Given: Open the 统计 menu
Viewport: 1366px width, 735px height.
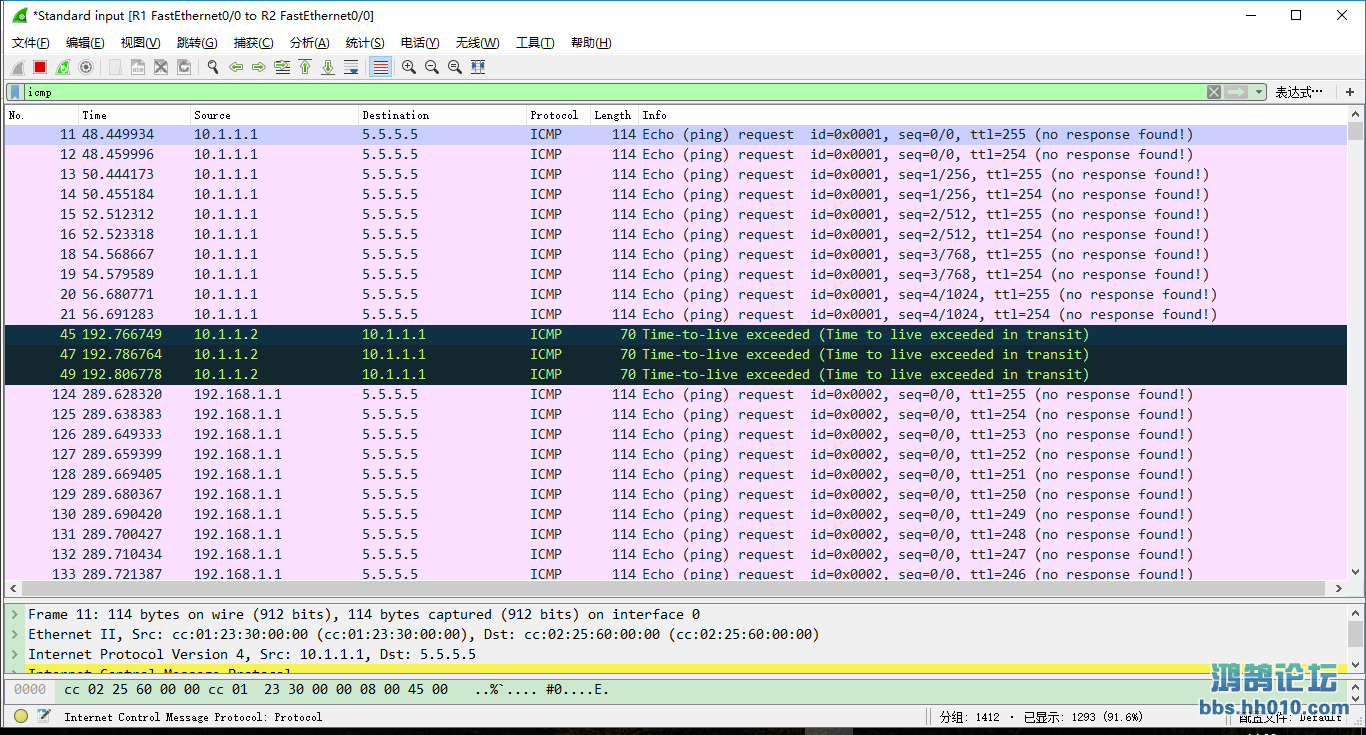Looking at the screenshot, I should click(x=365, y=43).
